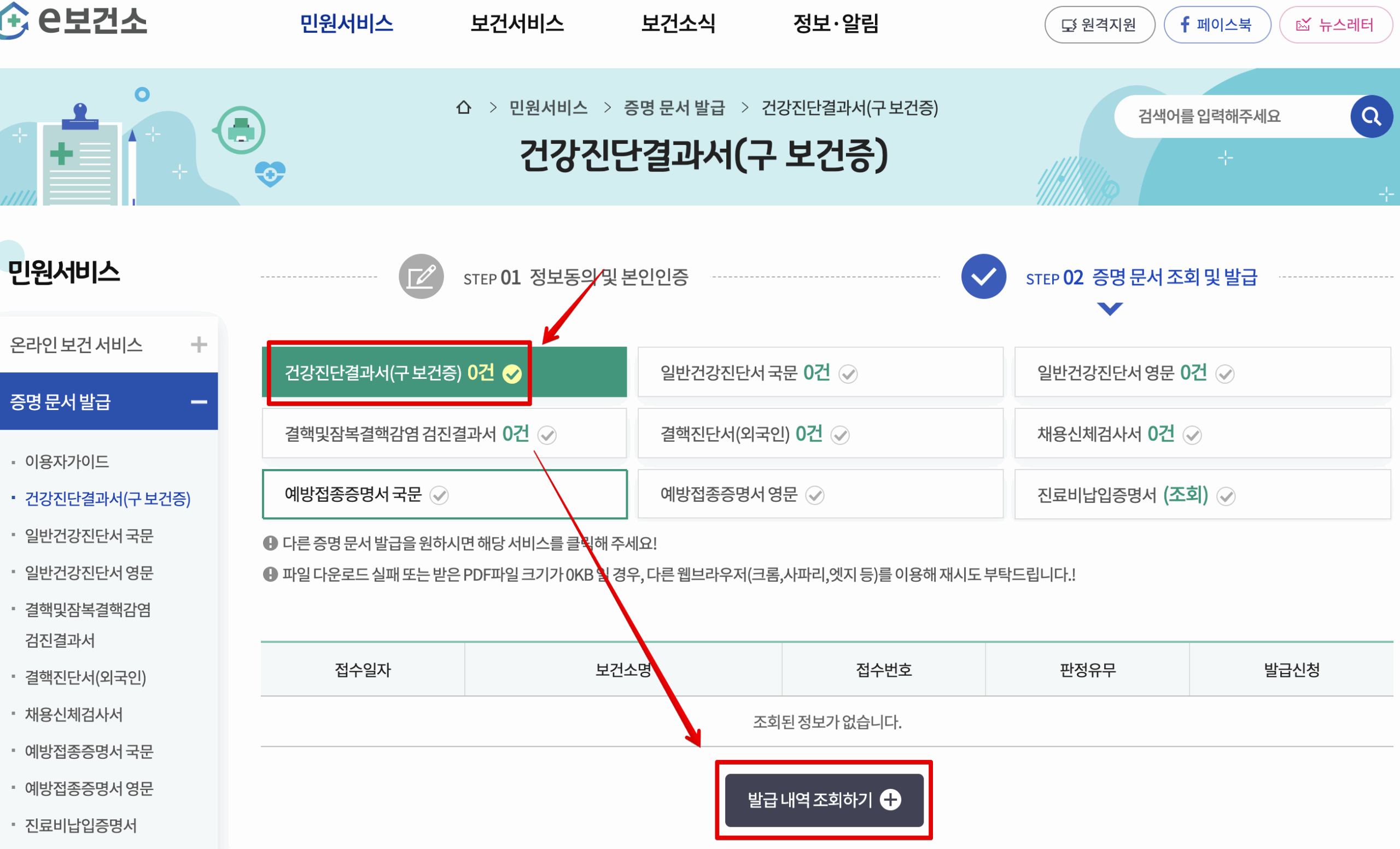
Task: Click the remote support icon on 원격지원 button
Action: [1069, 25]
